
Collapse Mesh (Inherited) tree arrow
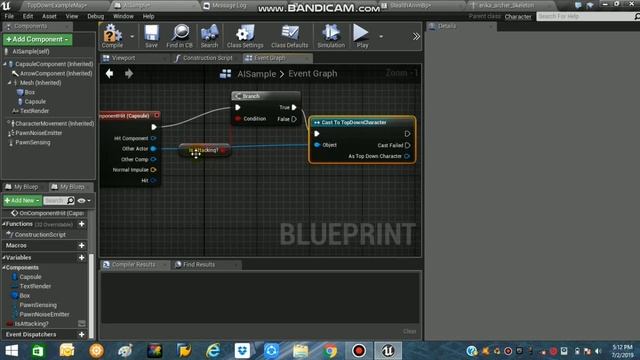pos(9,83)
